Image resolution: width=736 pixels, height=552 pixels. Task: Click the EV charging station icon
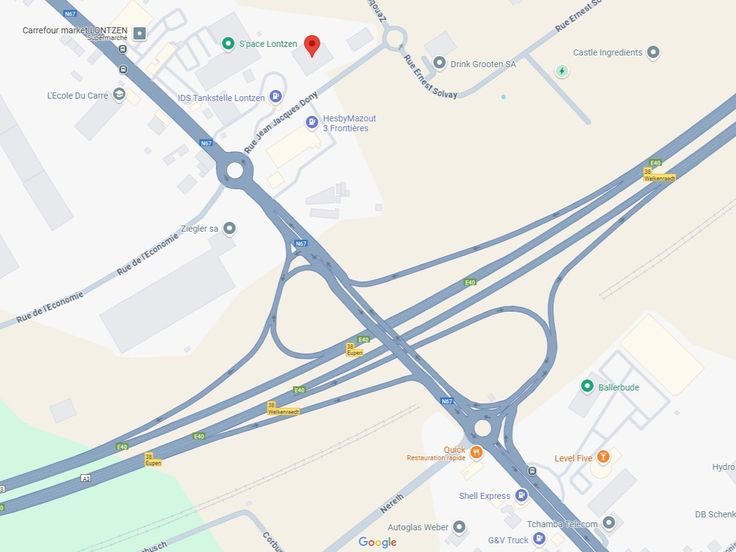coord(562,71)
